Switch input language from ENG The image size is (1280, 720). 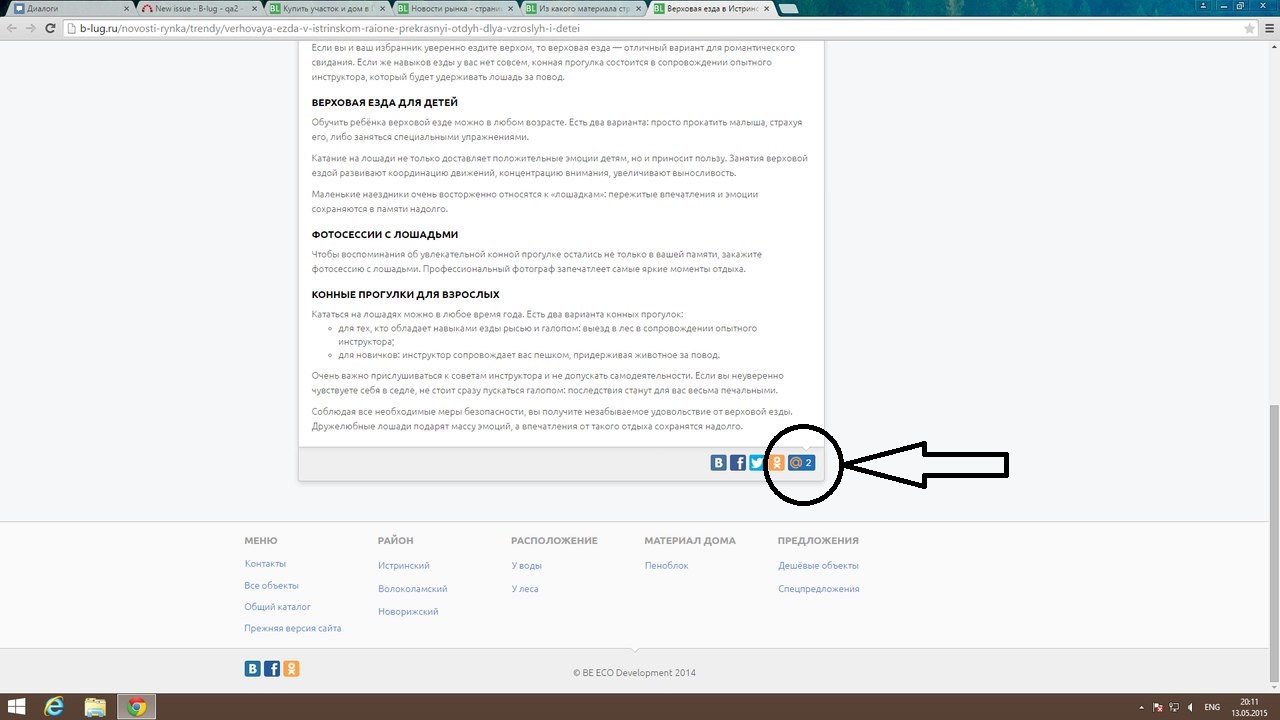point(1212,707)
